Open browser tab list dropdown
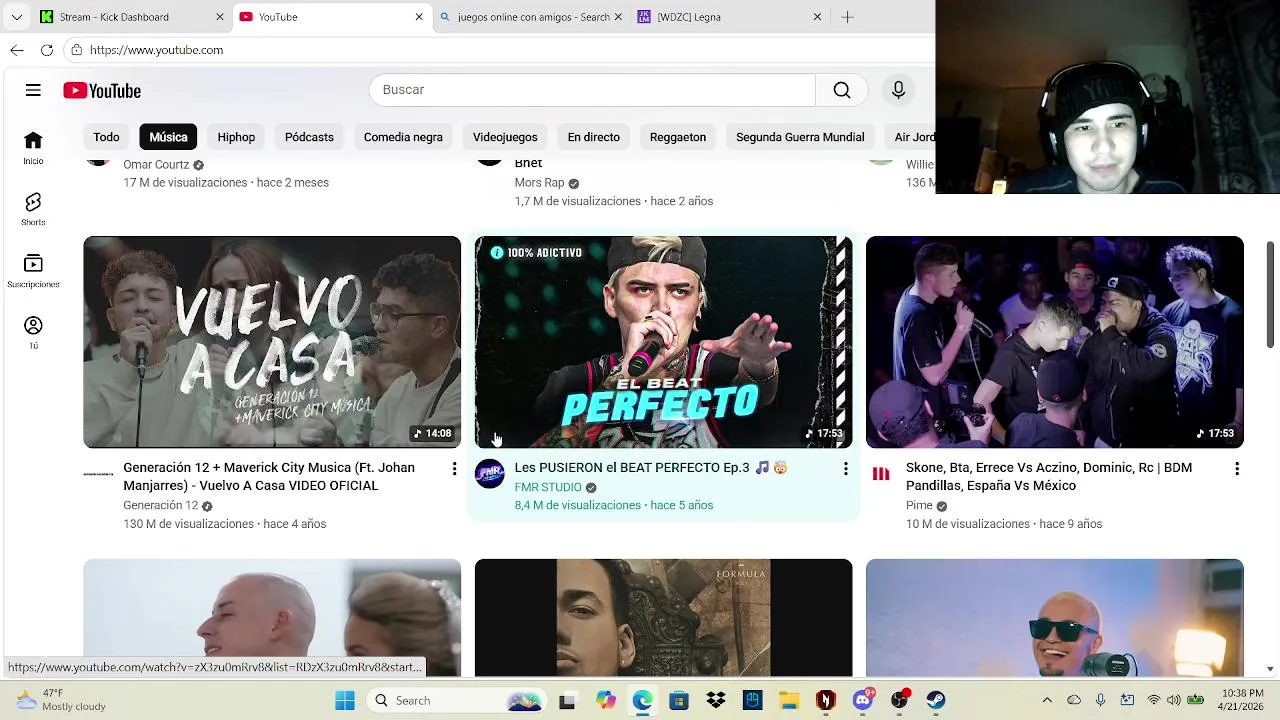Viewport: 1280px width, 720px height. coord(16,17)
